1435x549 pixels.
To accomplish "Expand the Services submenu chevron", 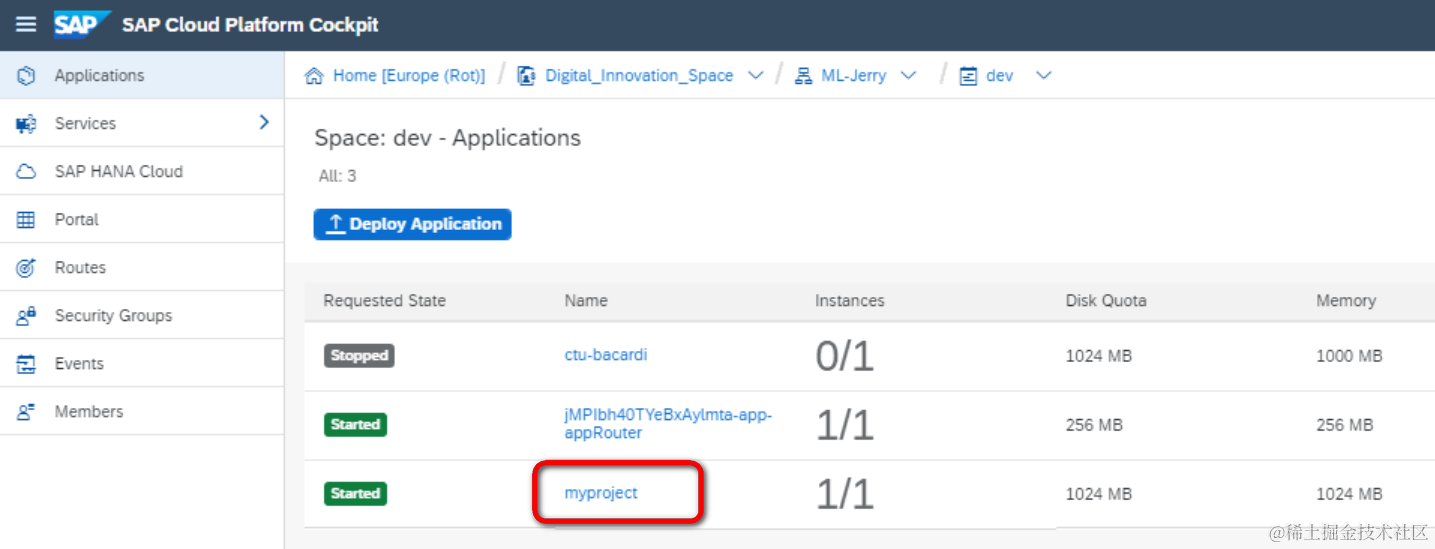I will pos(264,122).
